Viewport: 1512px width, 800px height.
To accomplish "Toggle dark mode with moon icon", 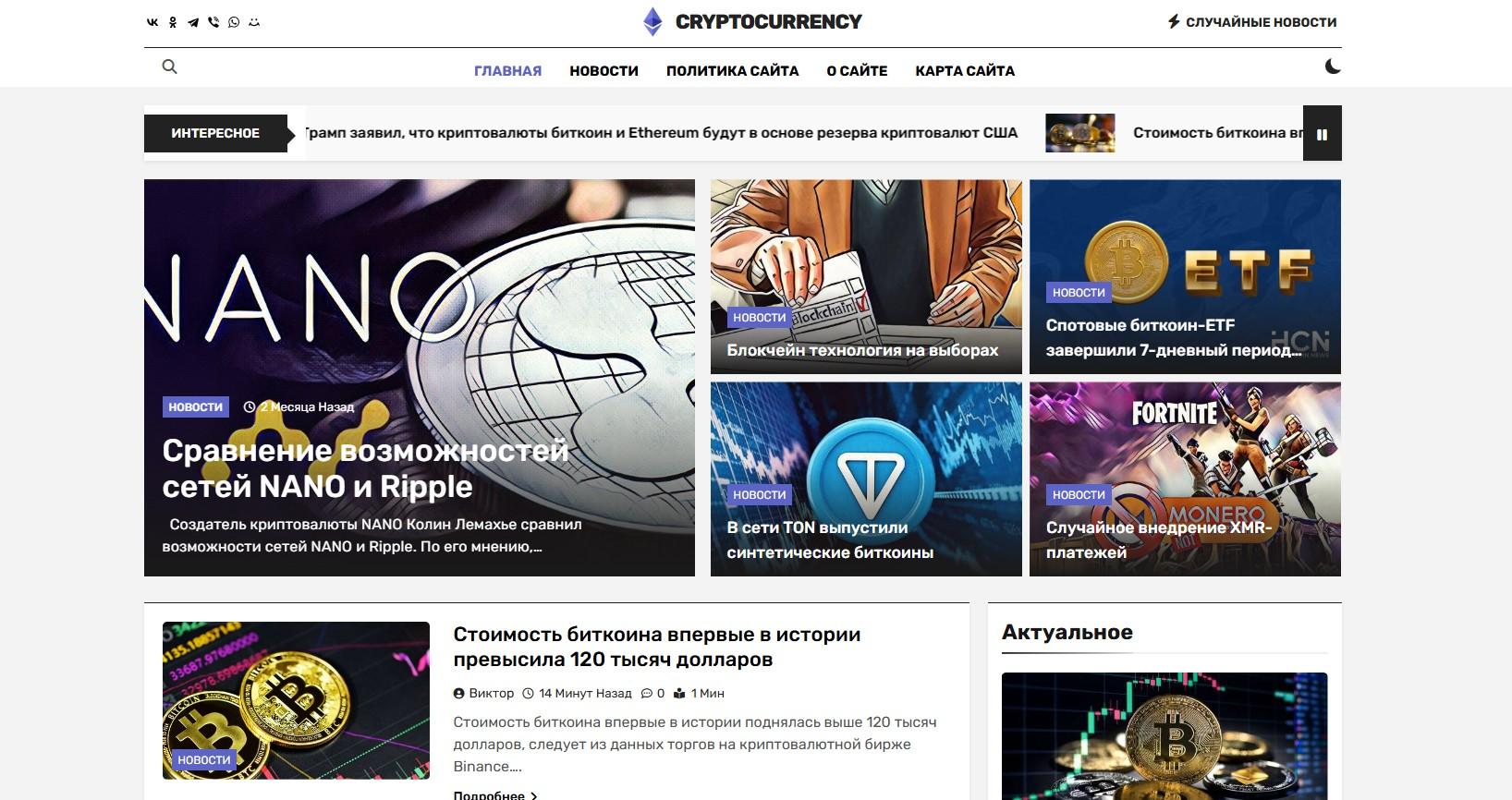I will (1333, 67).
